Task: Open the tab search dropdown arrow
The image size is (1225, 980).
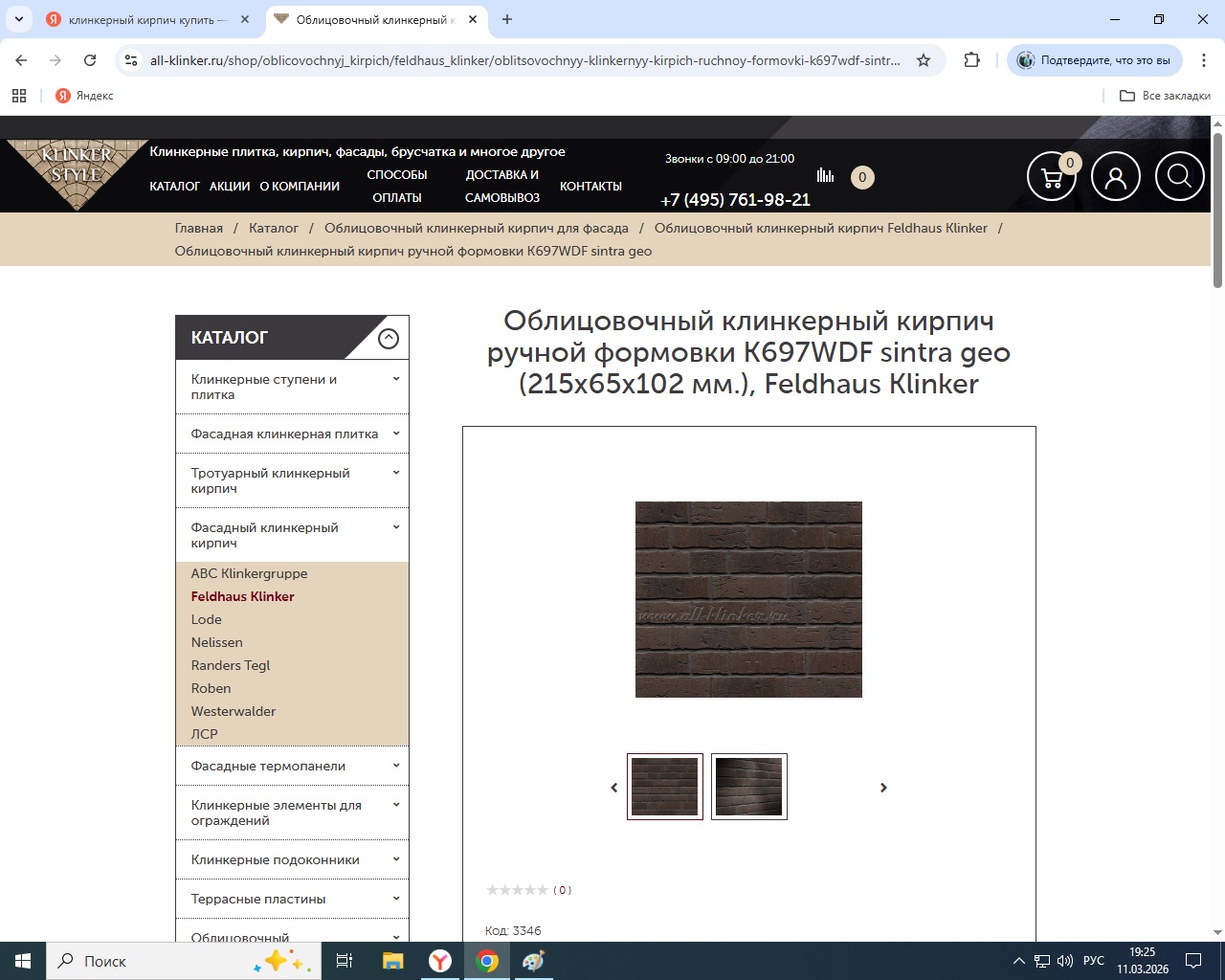Action: point(18,19)
